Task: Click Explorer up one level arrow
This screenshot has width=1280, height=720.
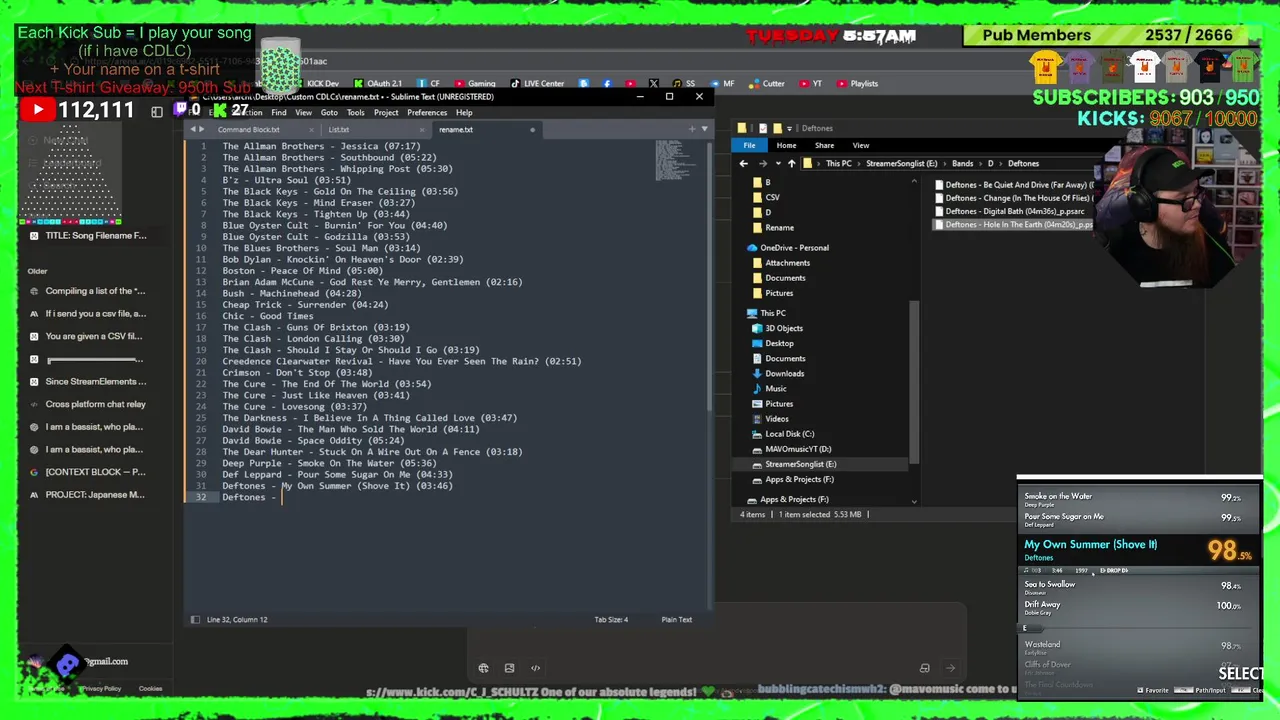Action: (791, 164)
